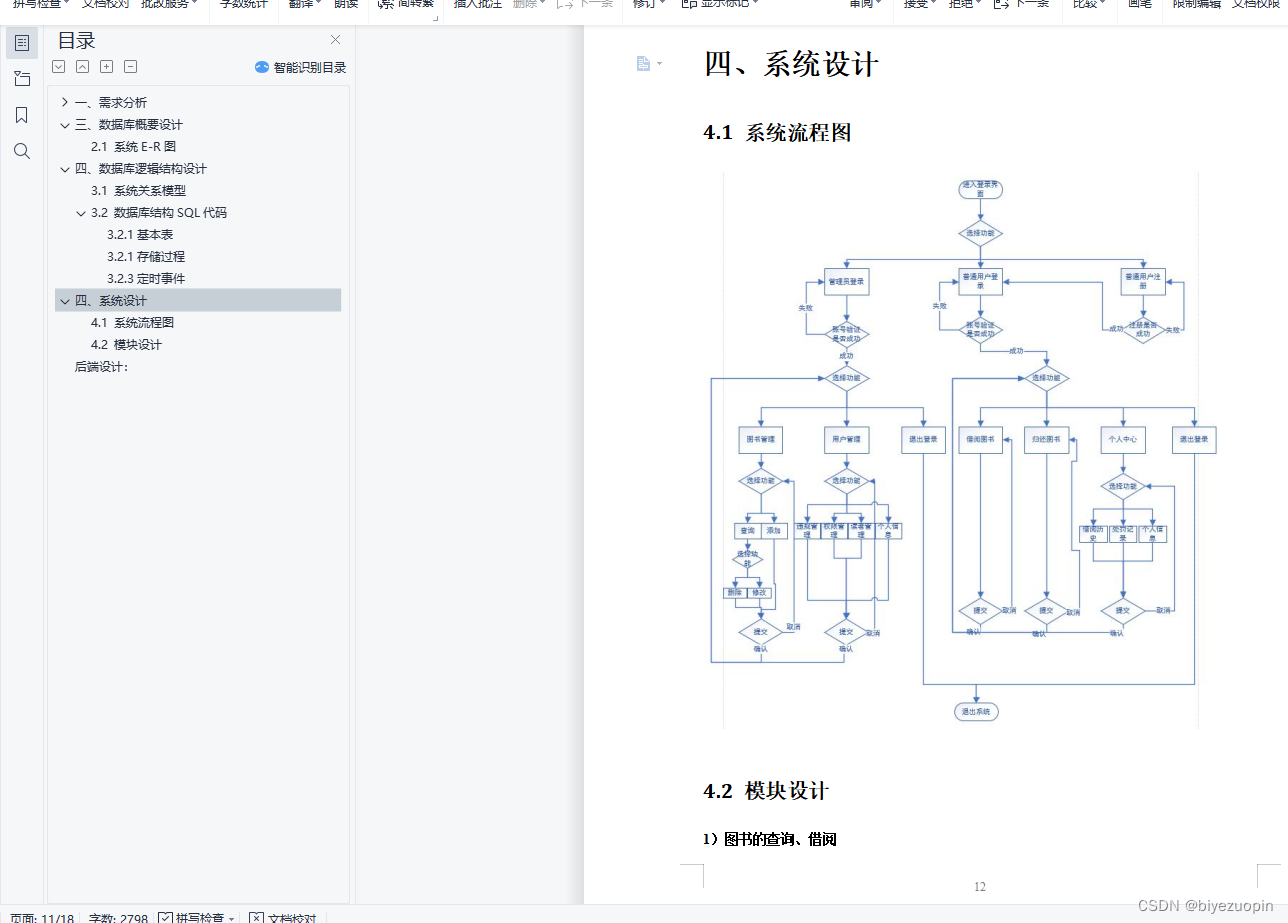Open the find (magnifier) icon in the sidebar
Screen dimensions: 1288x923
point(22,151)
